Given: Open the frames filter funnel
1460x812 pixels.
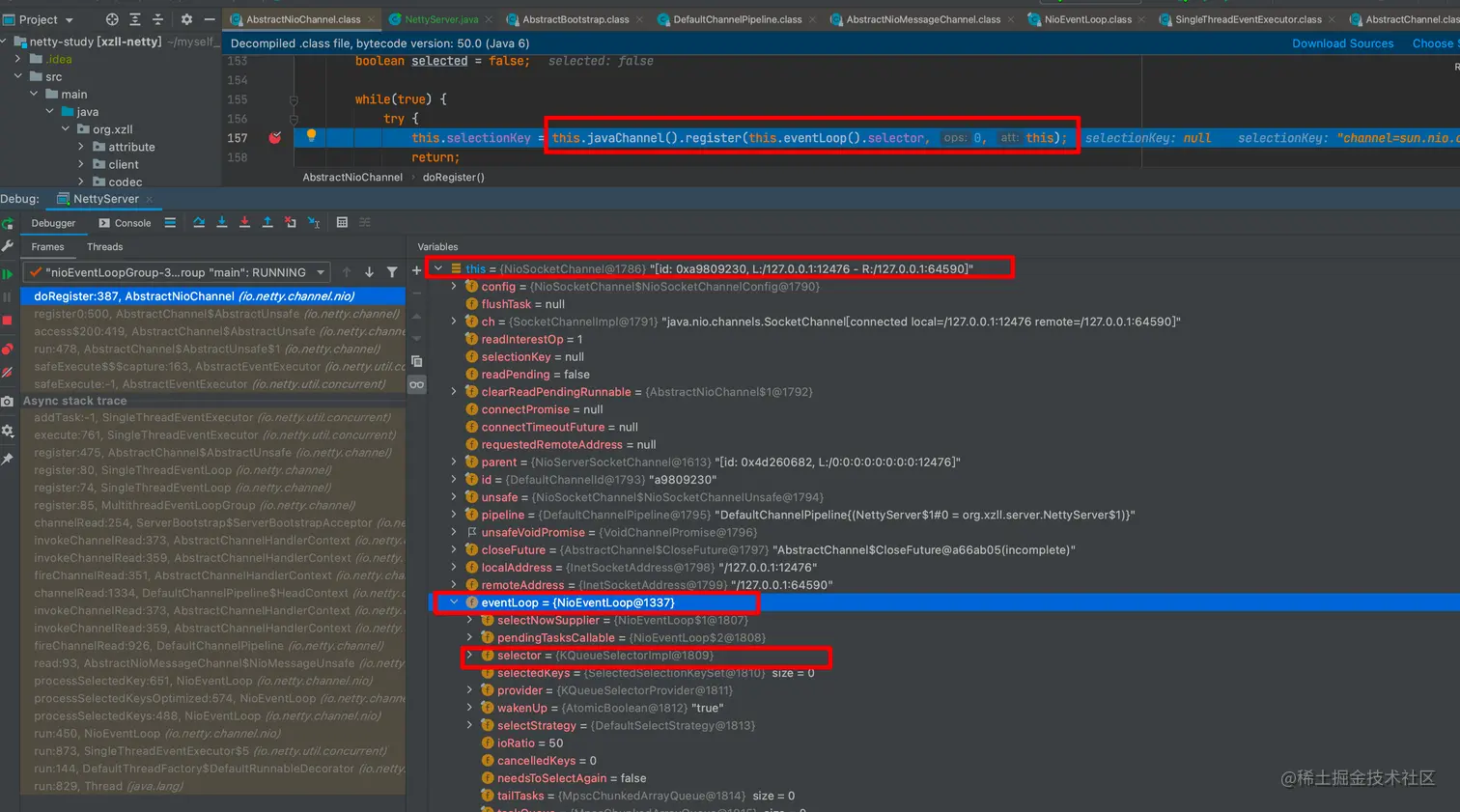Looking at the screenshot, I should tap(392, 272).
